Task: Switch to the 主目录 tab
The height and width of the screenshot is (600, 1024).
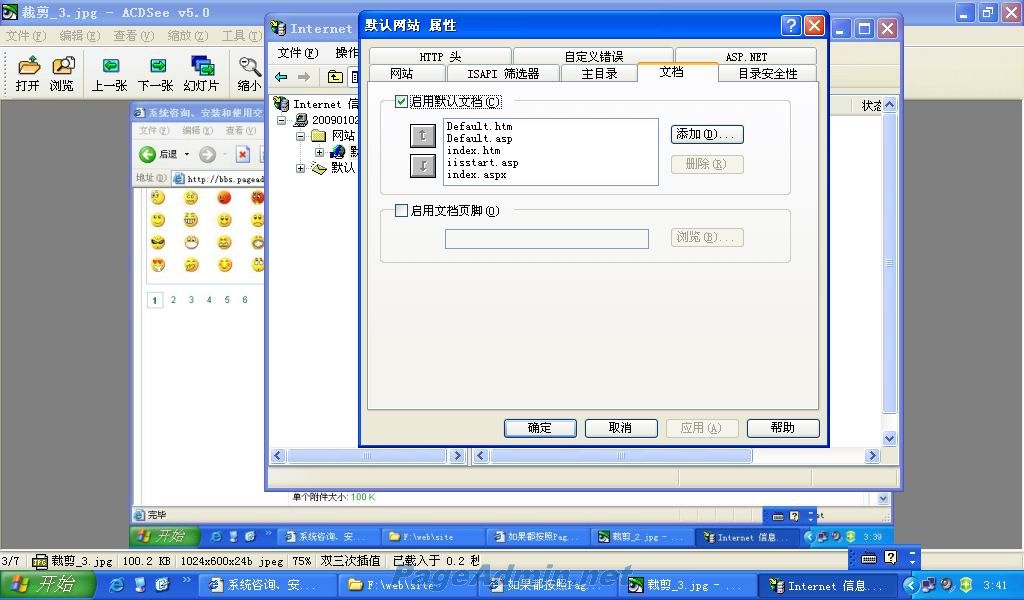Action: click(x=599, y=73)
